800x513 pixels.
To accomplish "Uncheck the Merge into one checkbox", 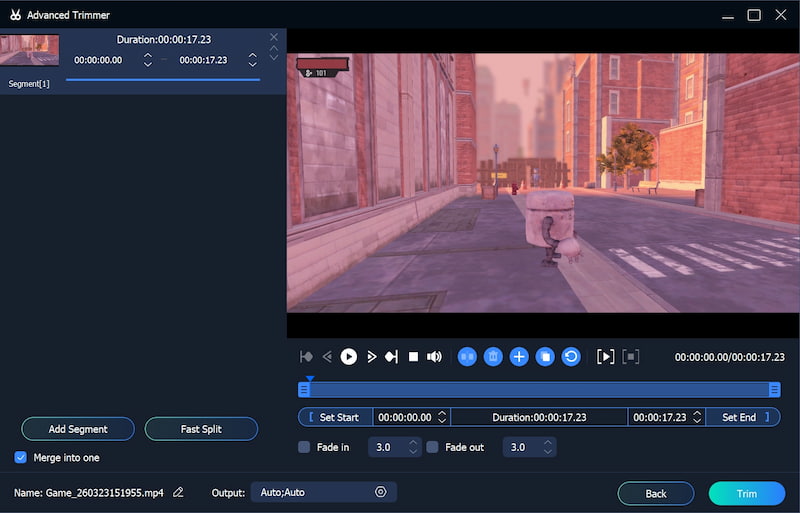I will pyautogui.click(x=21, y=457).
